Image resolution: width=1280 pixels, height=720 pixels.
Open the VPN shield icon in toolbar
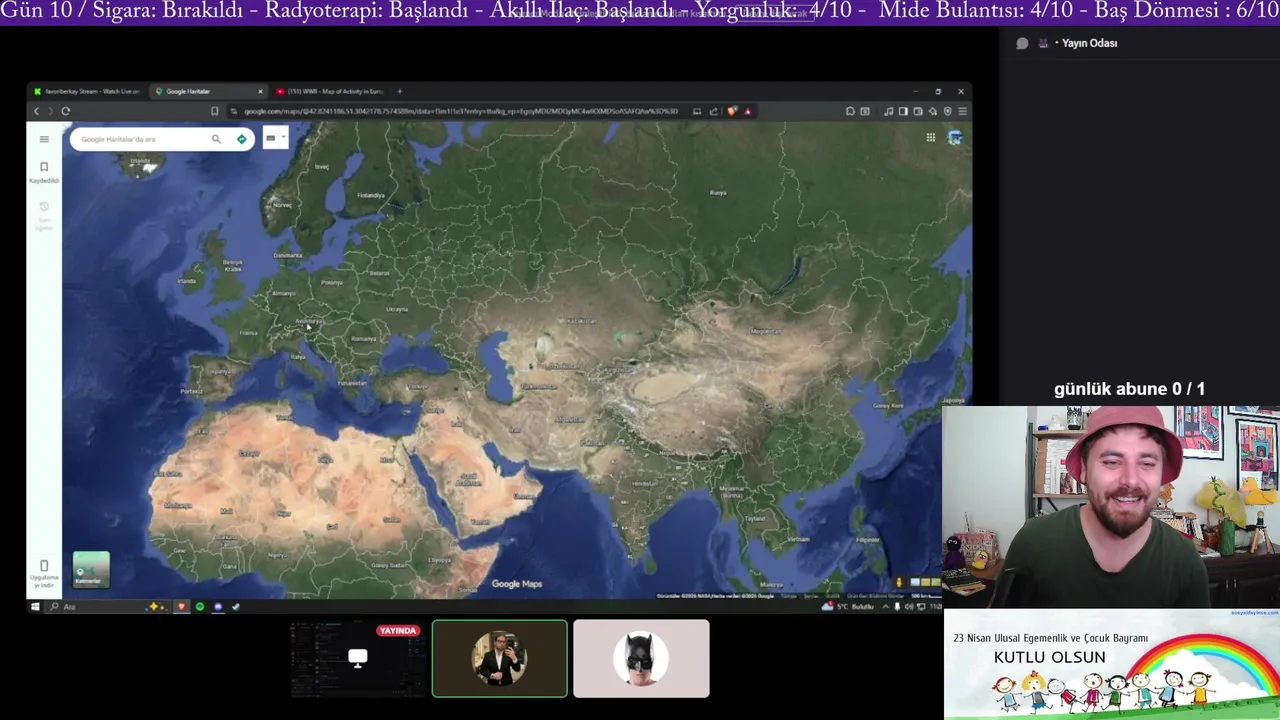(x=948, y=111)
